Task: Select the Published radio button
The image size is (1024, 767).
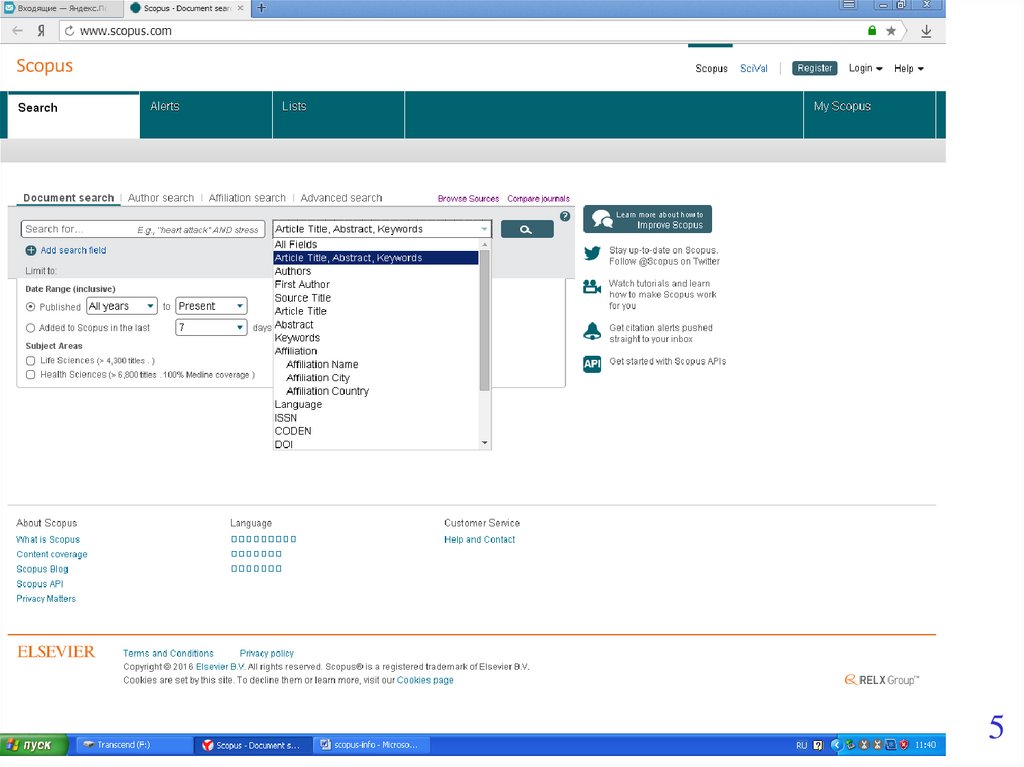Action: [x=31, y=306]
